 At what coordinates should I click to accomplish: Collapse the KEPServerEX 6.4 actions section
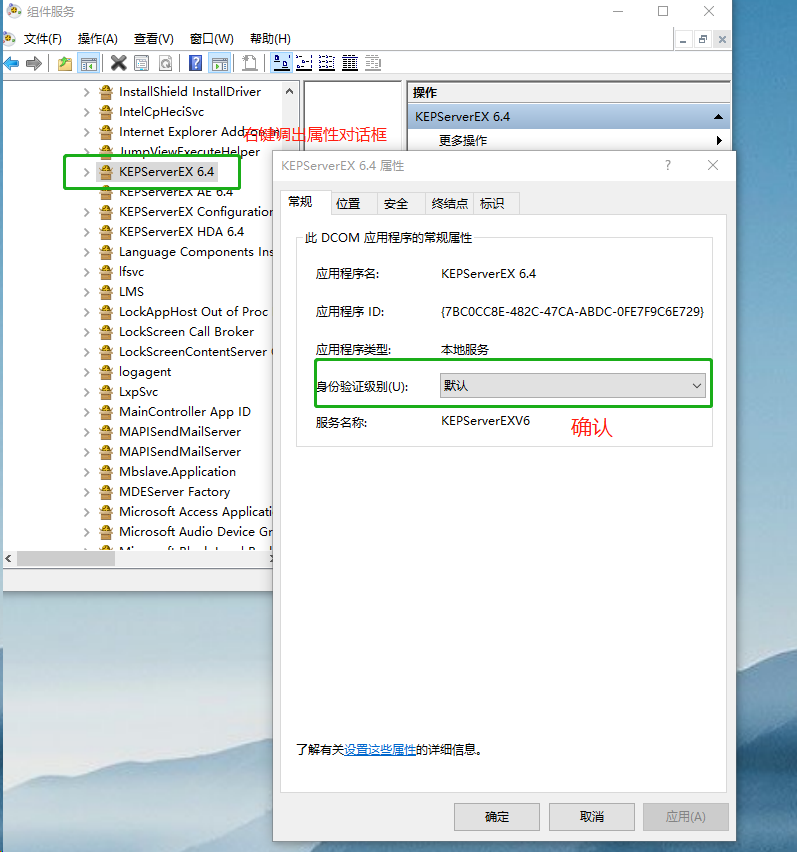[718, 117]
